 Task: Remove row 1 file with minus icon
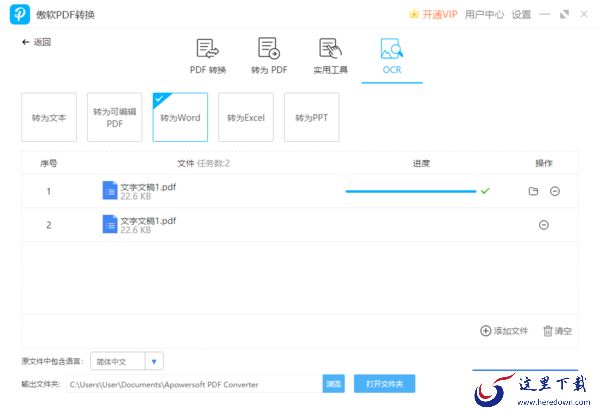coord(554,191)
